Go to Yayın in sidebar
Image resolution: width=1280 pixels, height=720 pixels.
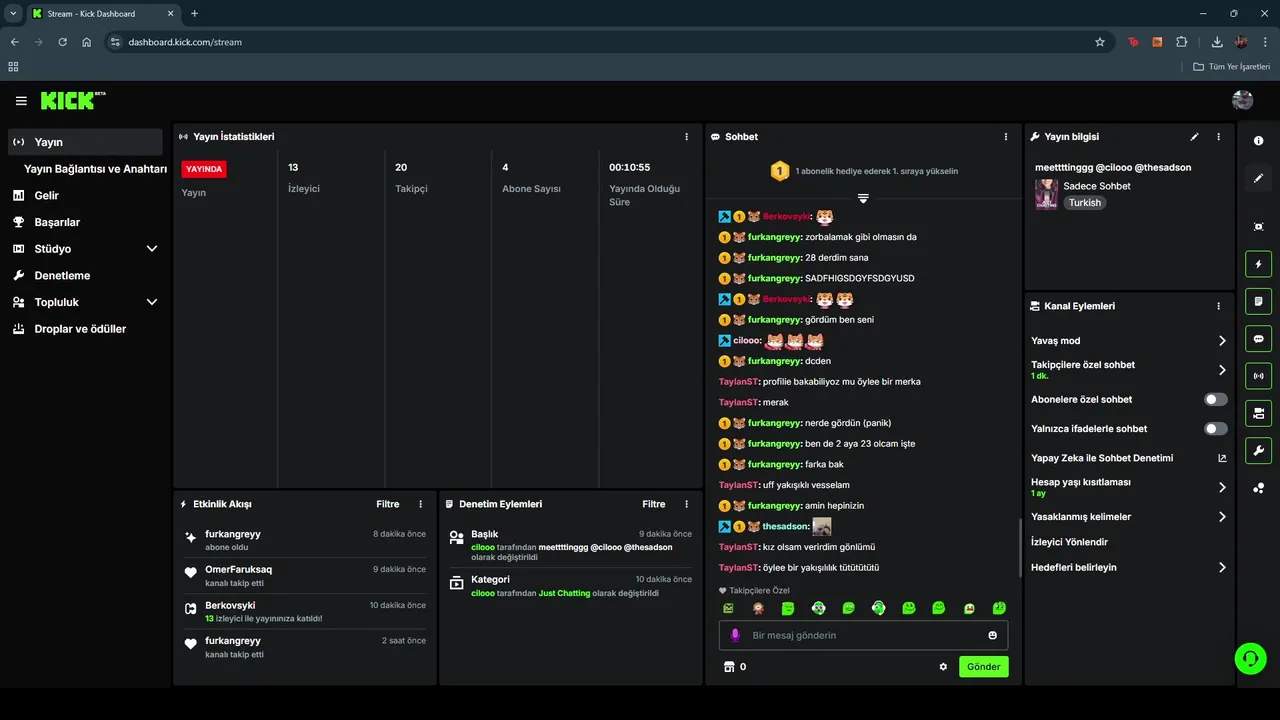click(x=85, y=142)
